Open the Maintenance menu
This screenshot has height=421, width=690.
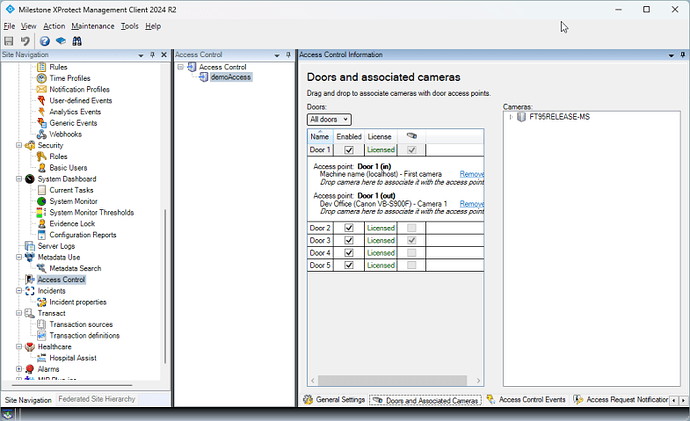pyautogui.click(x=93, y=26)
